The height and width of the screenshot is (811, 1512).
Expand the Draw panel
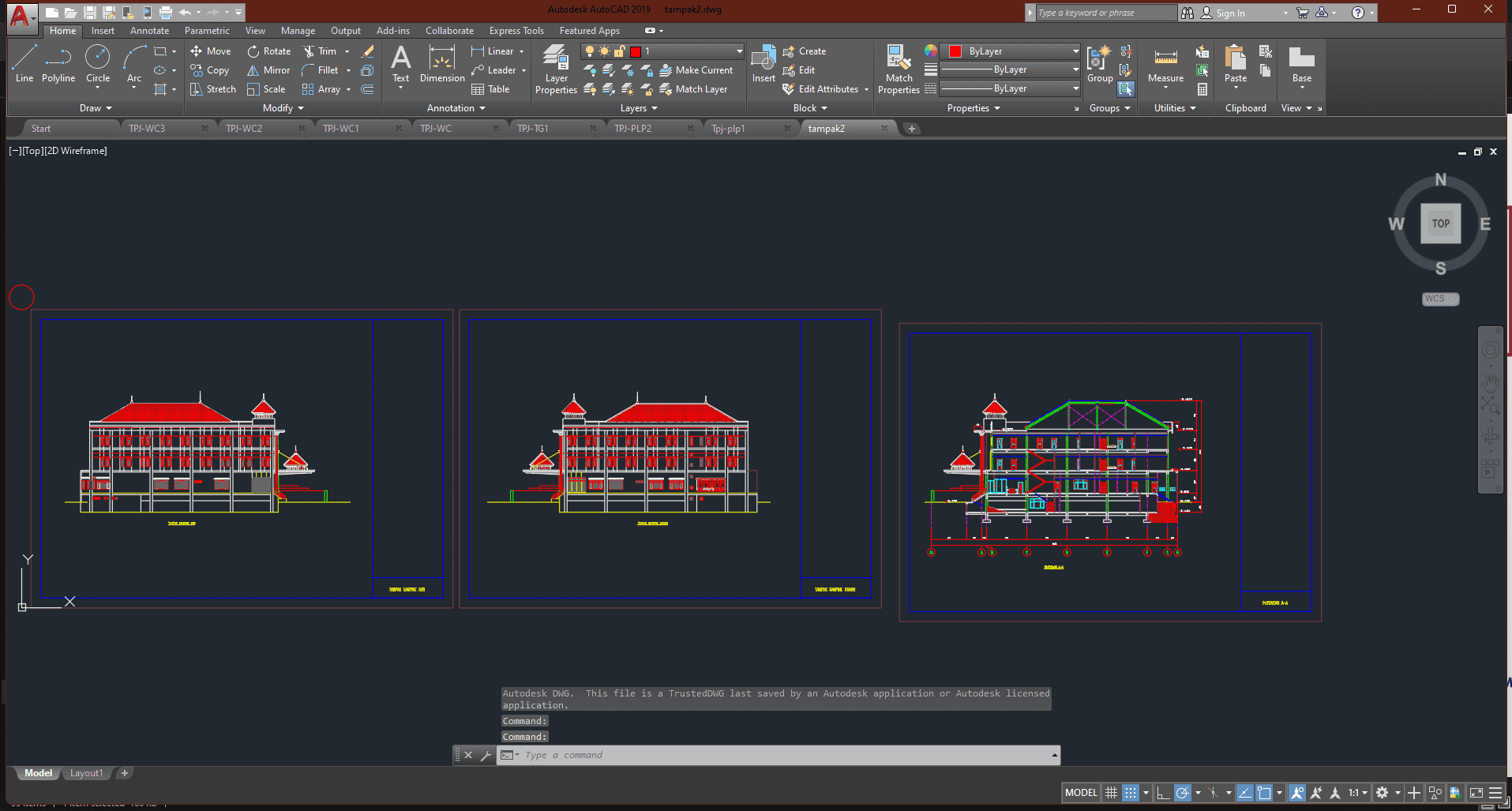(96, 108)
